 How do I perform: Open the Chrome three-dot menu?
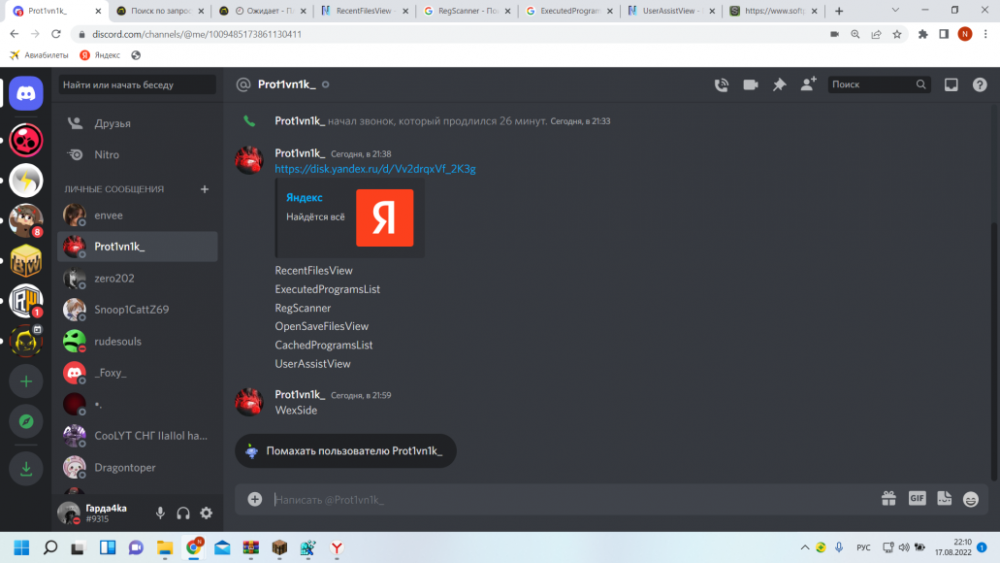point(985,34)
